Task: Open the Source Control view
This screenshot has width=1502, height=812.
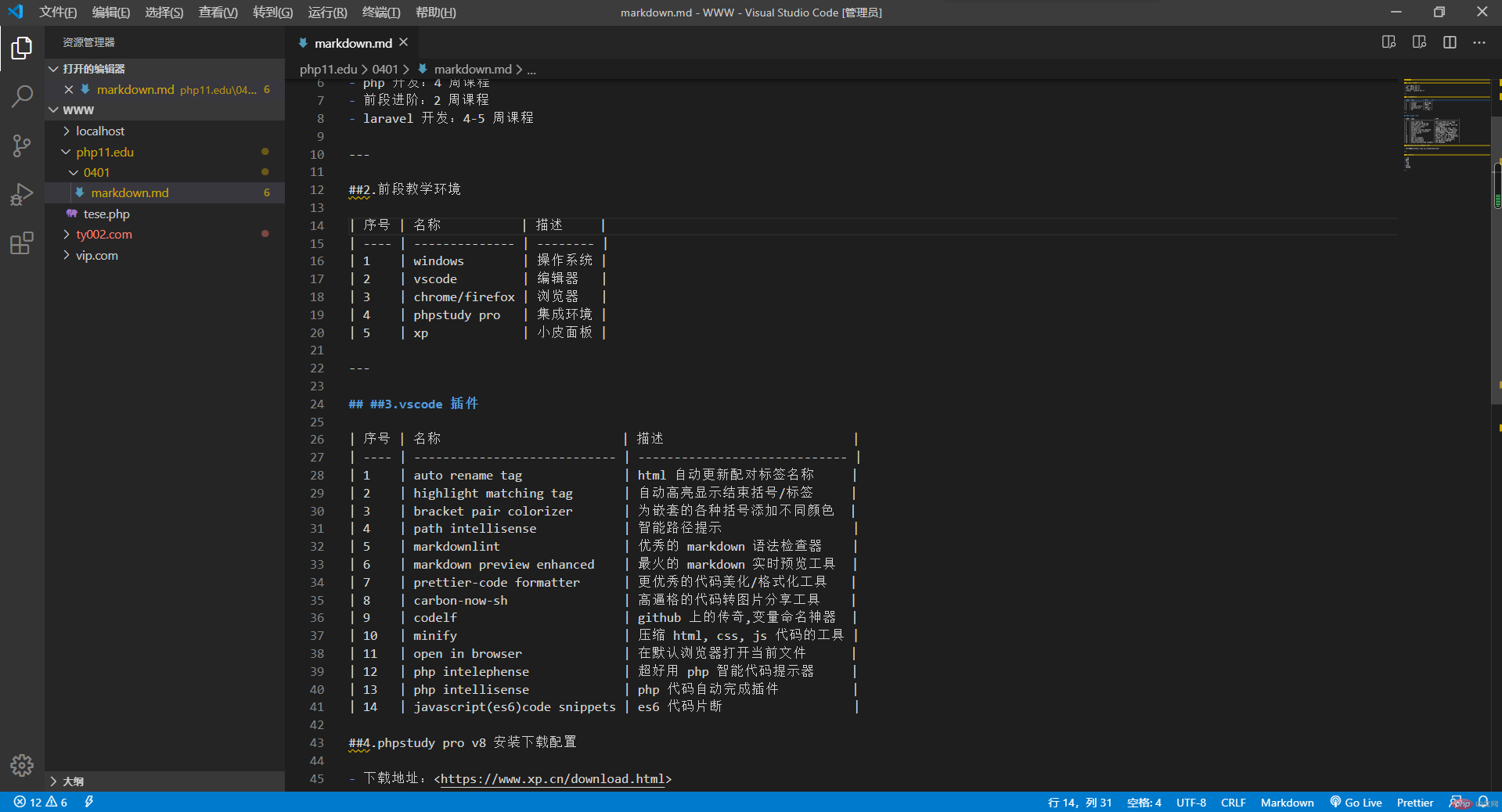Action: click(x=22, y=146)
